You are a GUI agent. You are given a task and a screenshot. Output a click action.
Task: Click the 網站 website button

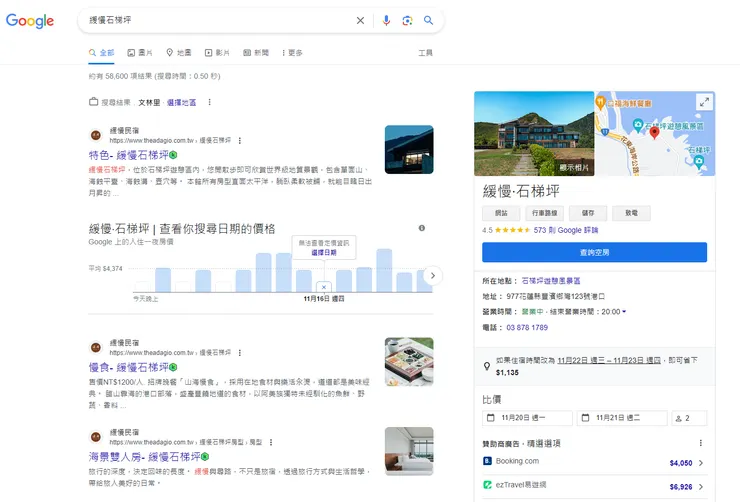pos(501,213)
